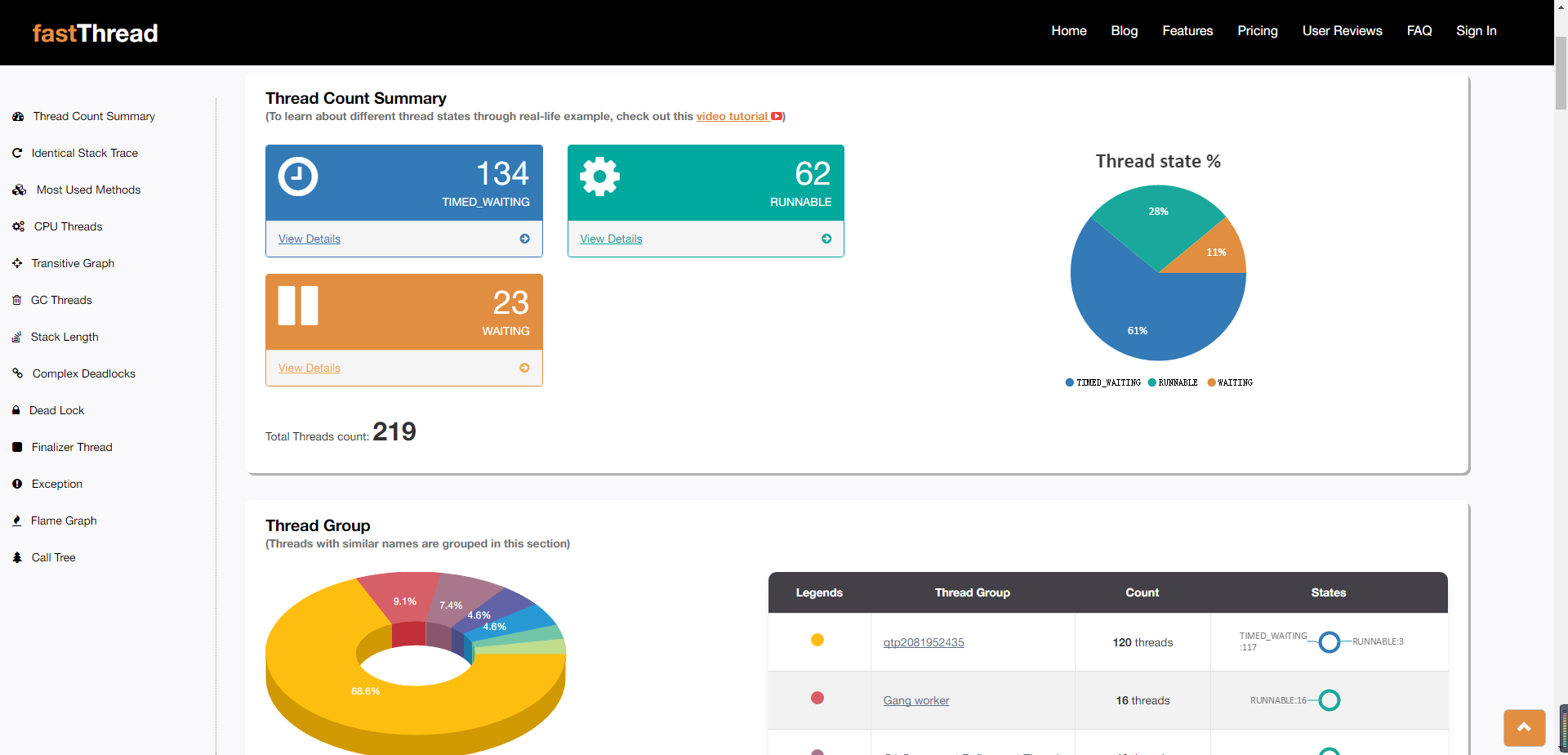Click the Most Used Methods cubes icon
The width and height of the screenshot is (1568, 755).
tap(20, 190)
